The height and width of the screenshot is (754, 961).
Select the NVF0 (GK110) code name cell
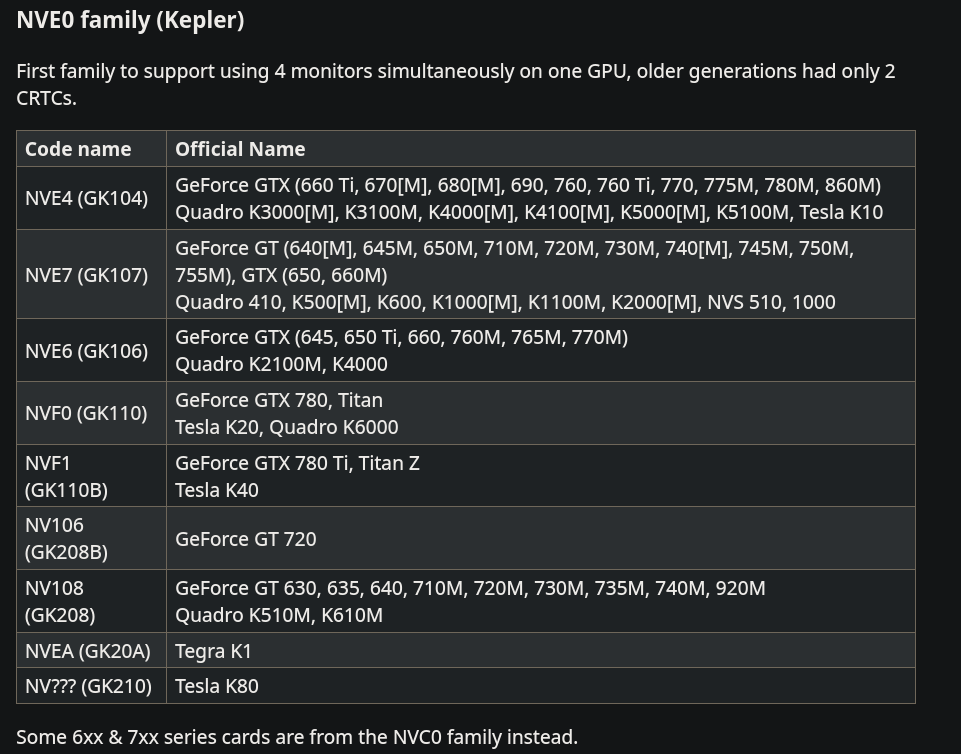tap(86, 413)
